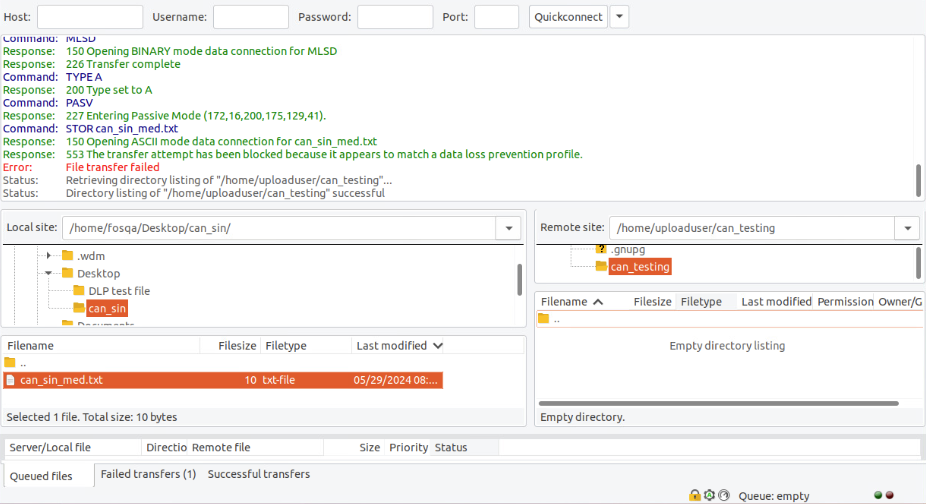
Task: Select the .gnupg folder in remote tree
Action: click(x=628, y=248)
